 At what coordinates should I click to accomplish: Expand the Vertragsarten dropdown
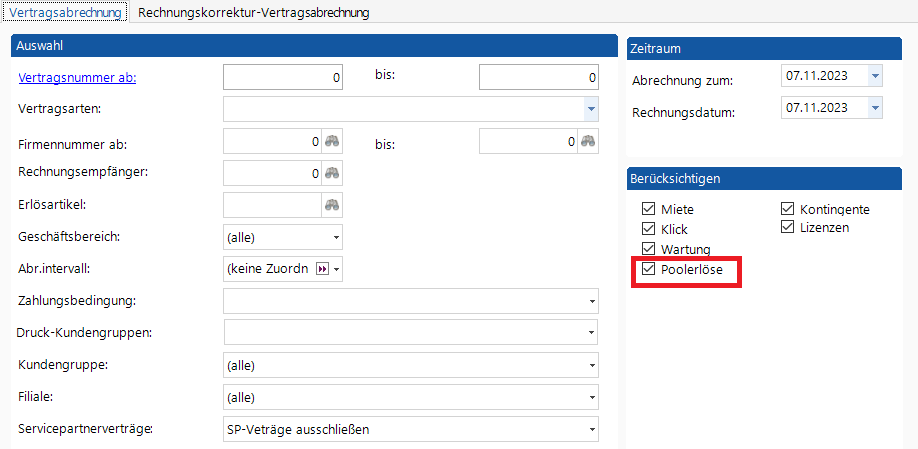pyautogui.click(x=590, y=109)
